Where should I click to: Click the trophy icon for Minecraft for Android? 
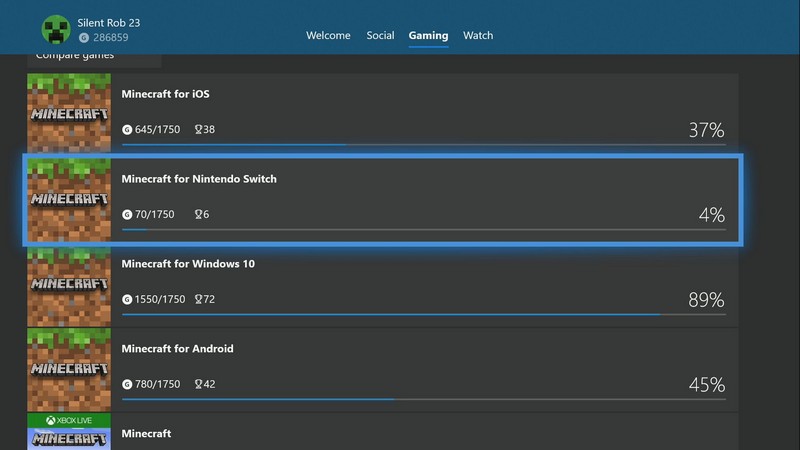point(198,385)
